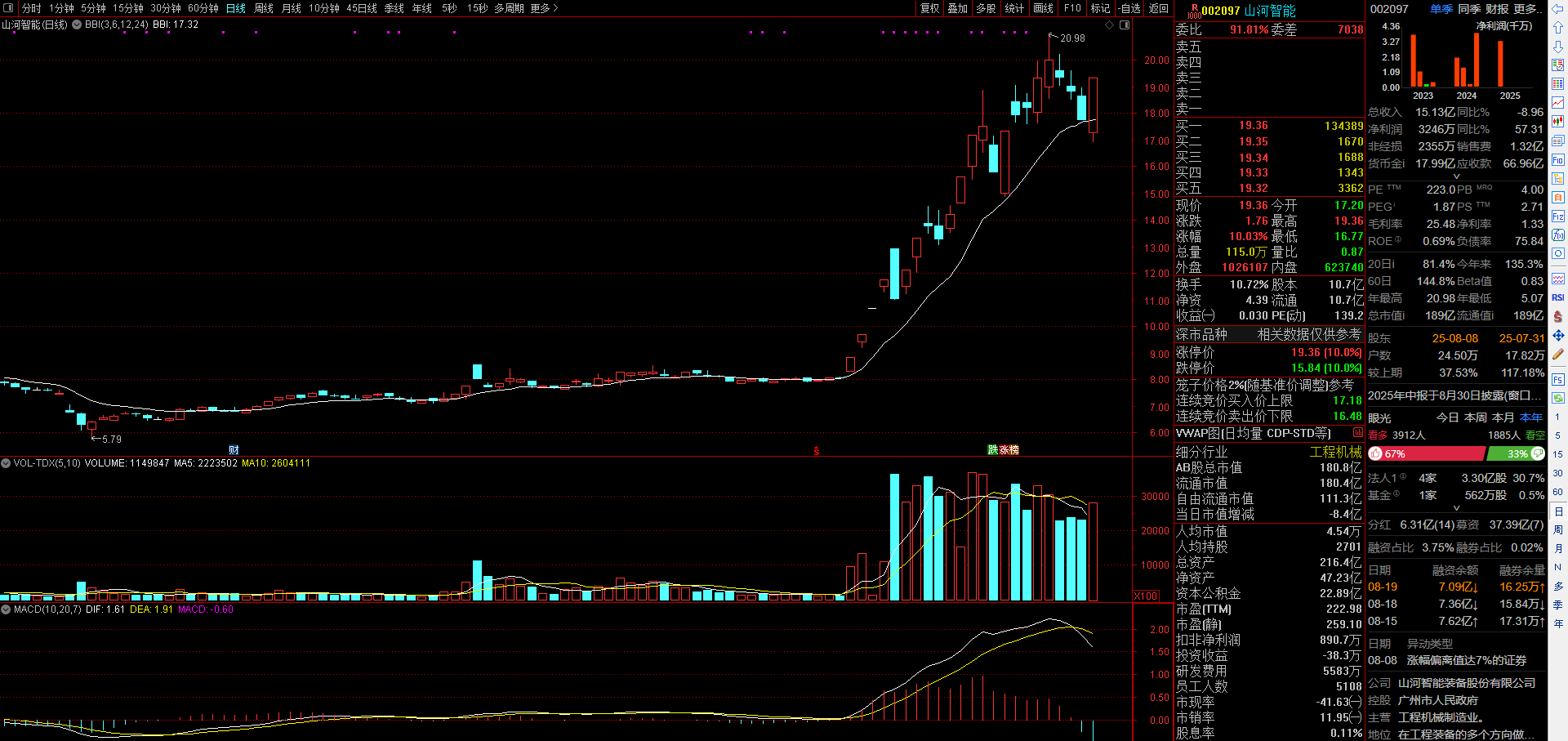Select the candlestick chart icon in sidebar
The width and height of the screenshot is (1568, 741).
point(1557,122)
